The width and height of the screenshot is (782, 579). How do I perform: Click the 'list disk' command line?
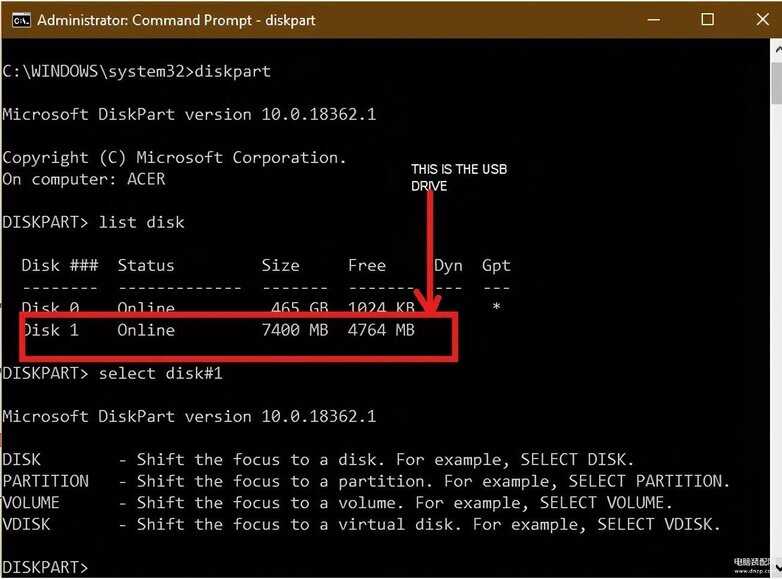(93, 222)
